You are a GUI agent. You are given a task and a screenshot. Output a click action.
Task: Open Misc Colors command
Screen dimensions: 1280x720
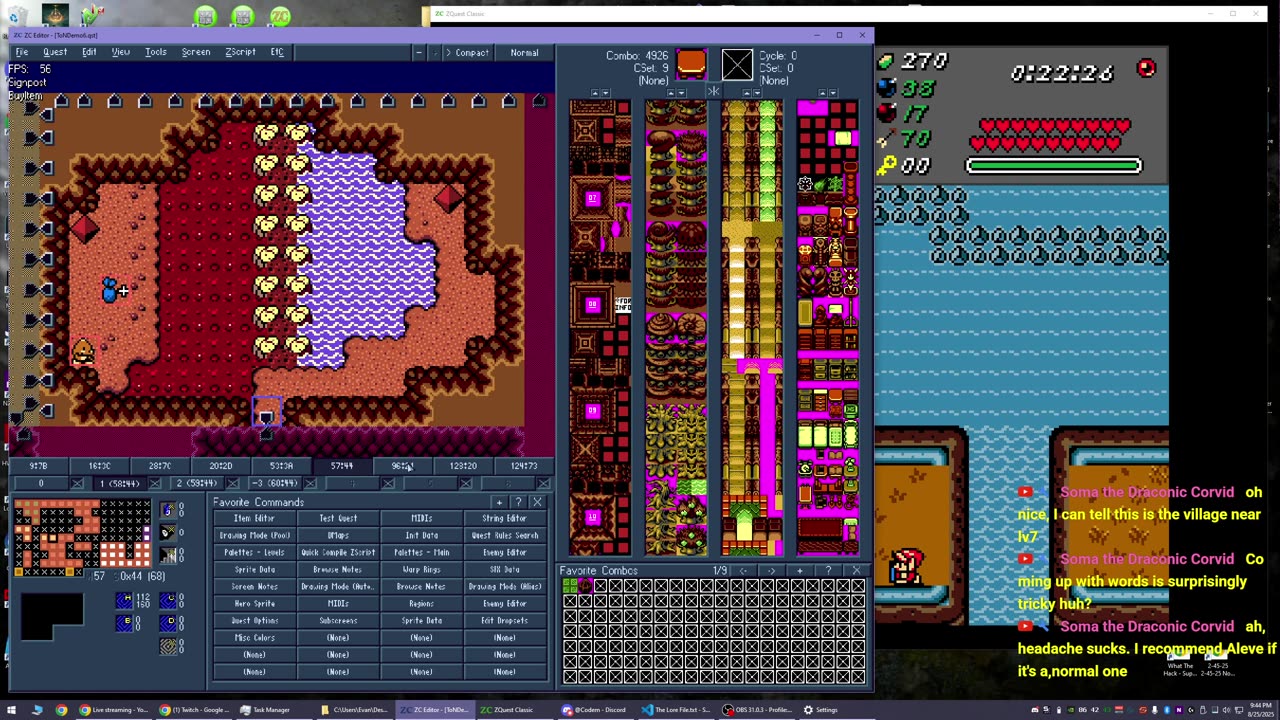click(x=254, y=637)
